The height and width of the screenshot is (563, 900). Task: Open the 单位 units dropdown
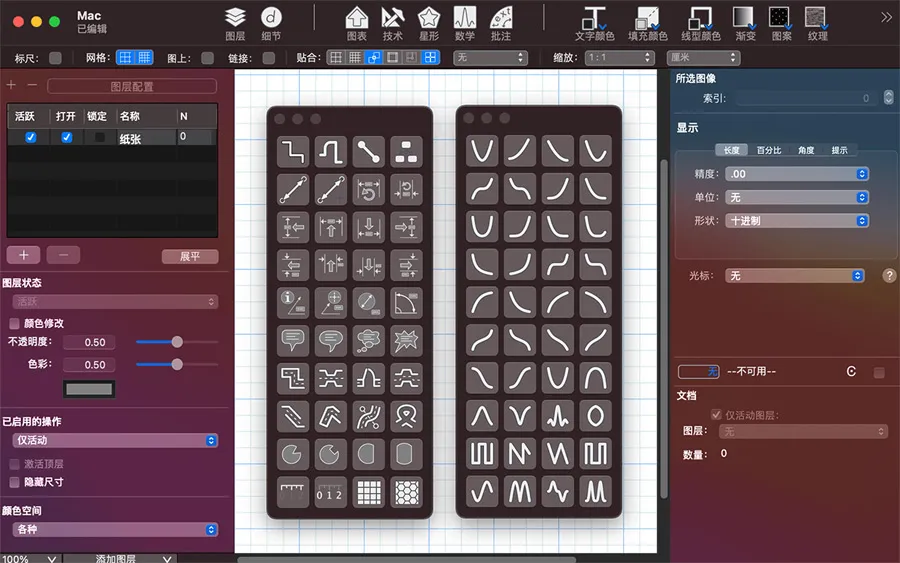pos(797,197)
